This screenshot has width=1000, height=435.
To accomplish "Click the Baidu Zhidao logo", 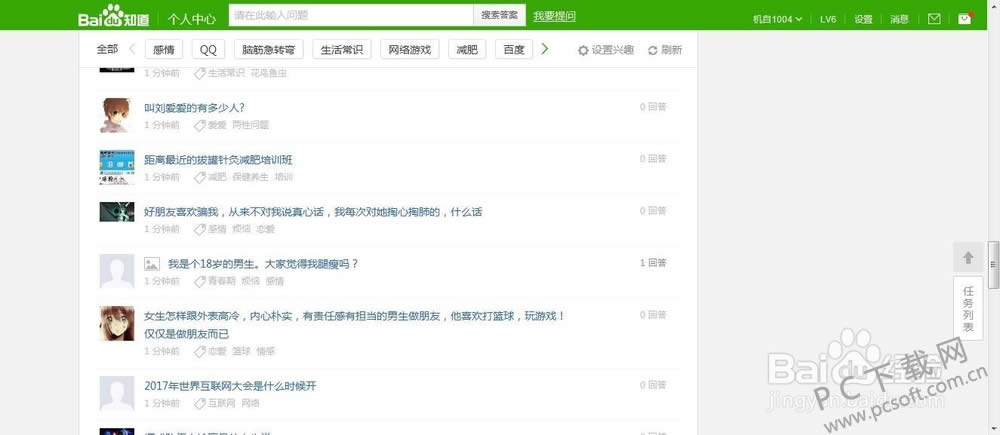I will click(x=117, y=17).
